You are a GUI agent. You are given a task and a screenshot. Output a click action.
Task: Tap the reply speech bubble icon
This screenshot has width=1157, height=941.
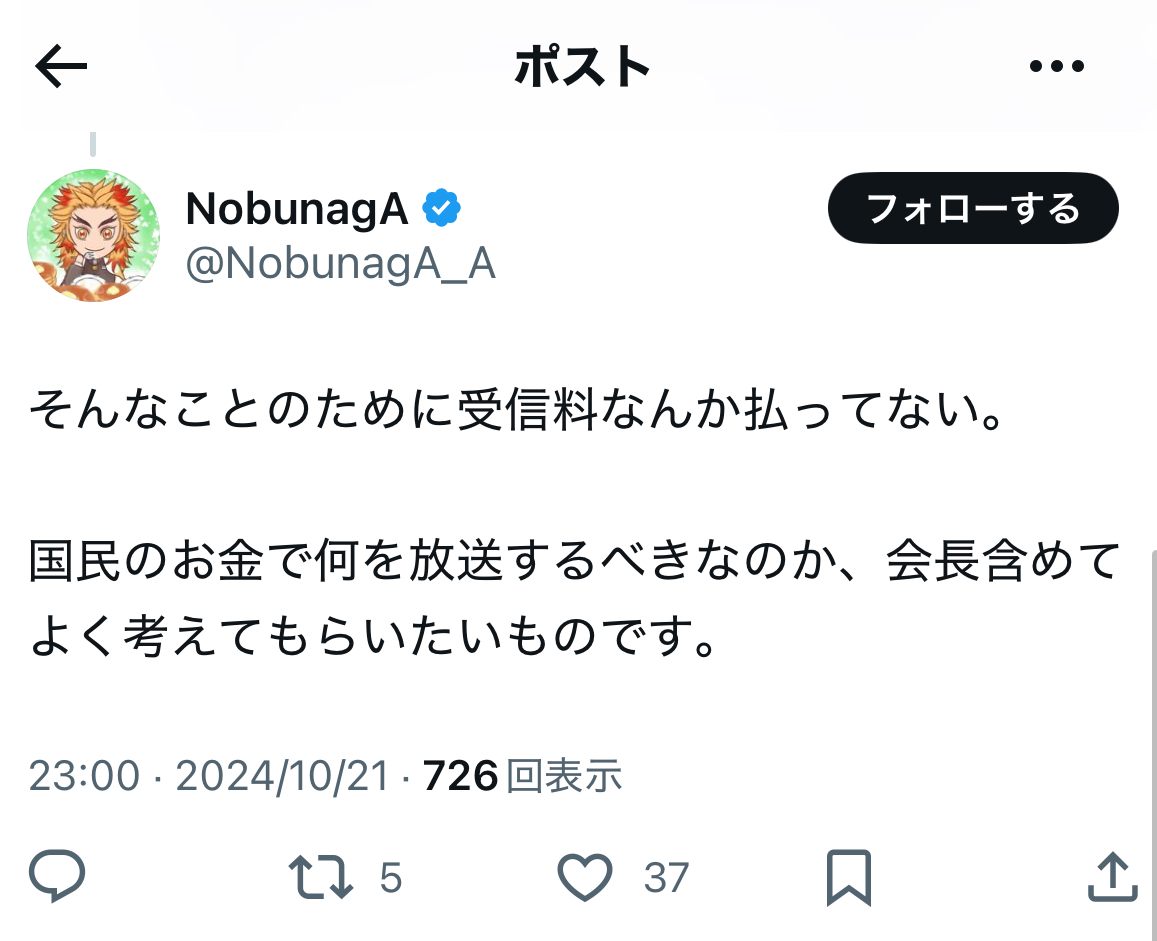click(57, 876)
